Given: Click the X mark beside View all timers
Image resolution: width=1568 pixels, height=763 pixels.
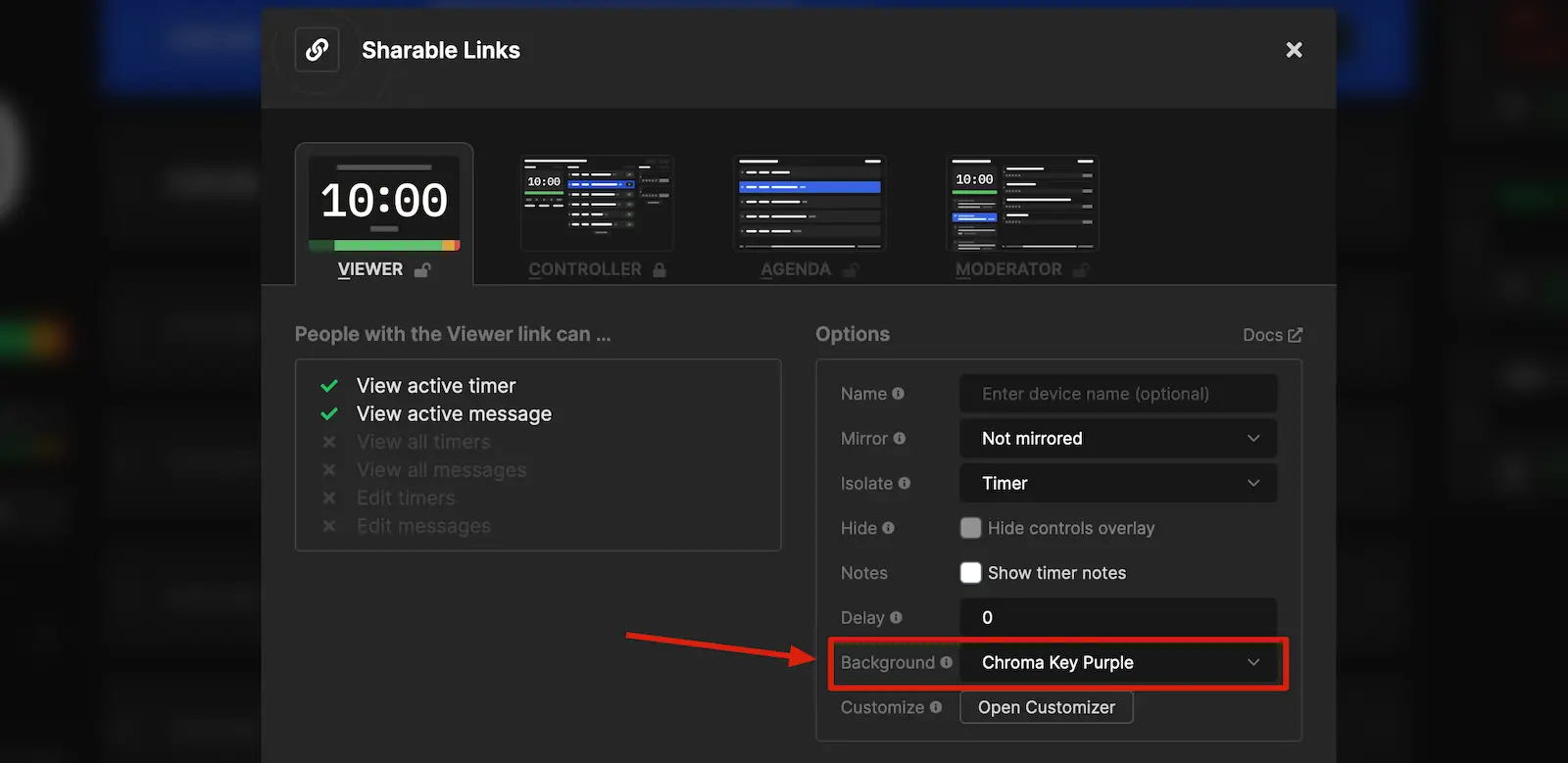Looking at the screenshot, I should (329, 442).
